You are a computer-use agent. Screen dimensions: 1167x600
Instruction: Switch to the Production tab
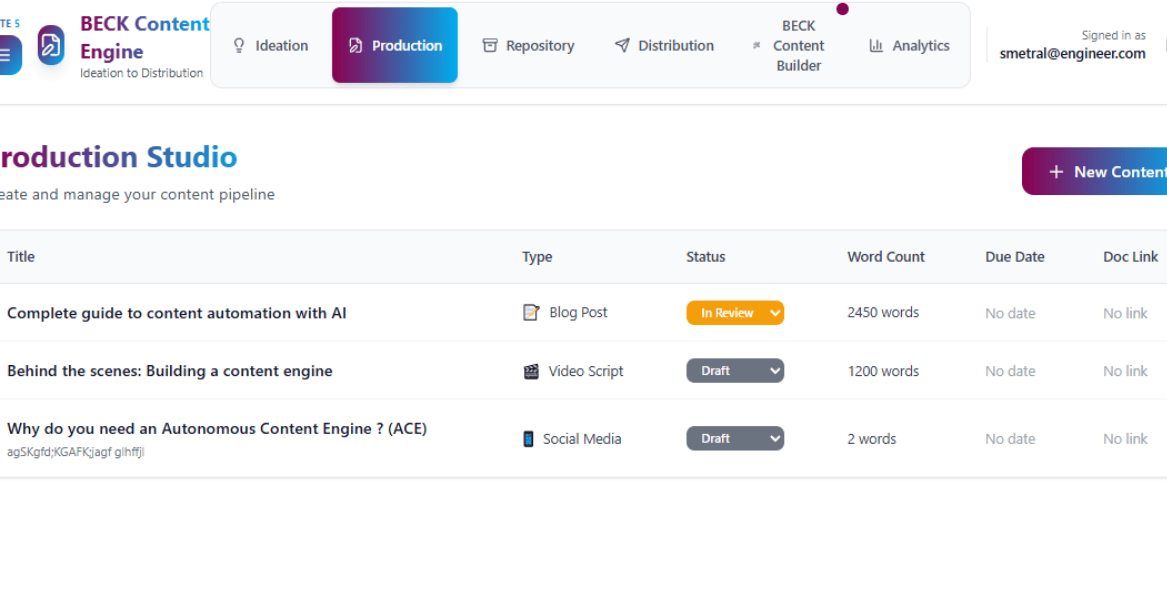coord(395,46)
